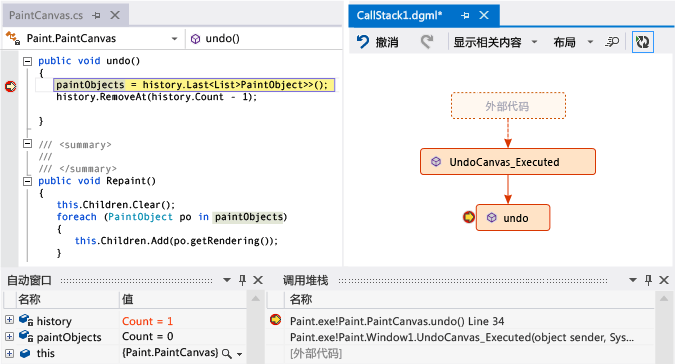
Task: Click the current statement marker beside undo node
Action: pos(468,217)
